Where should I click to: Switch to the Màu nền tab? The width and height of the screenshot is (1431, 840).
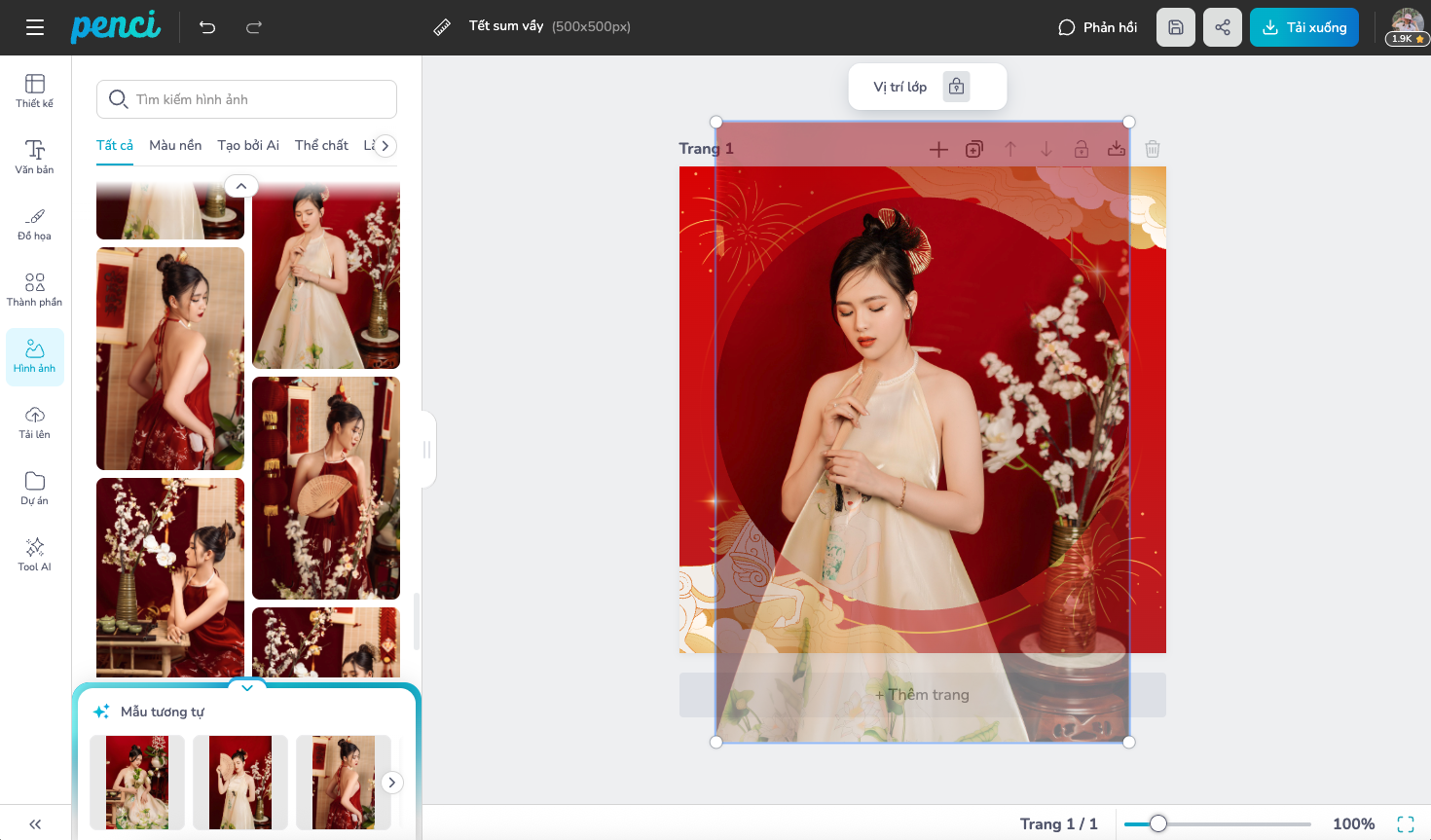[x=175, y=145]
